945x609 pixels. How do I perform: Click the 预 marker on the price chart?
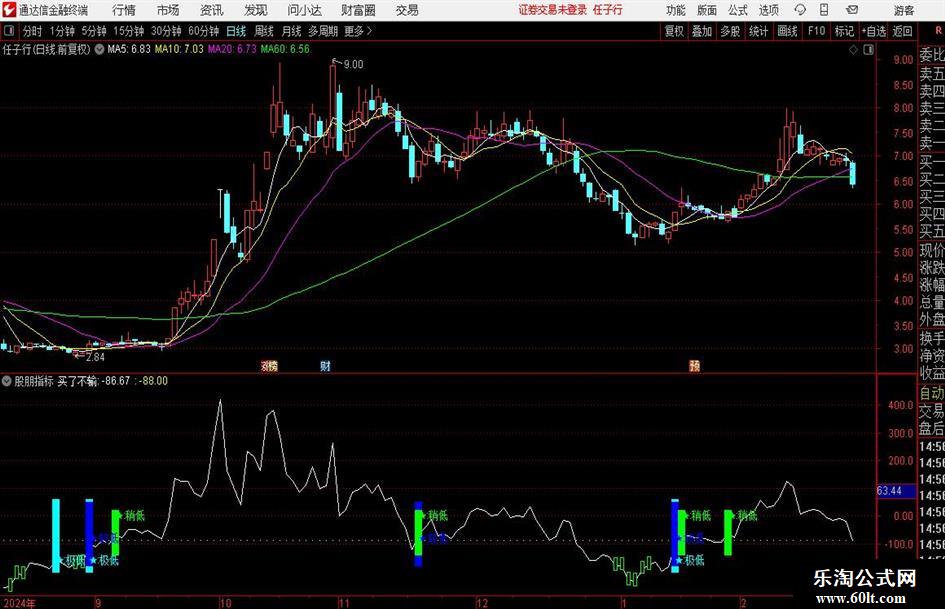pyautogui.click(x=694, y=365)
